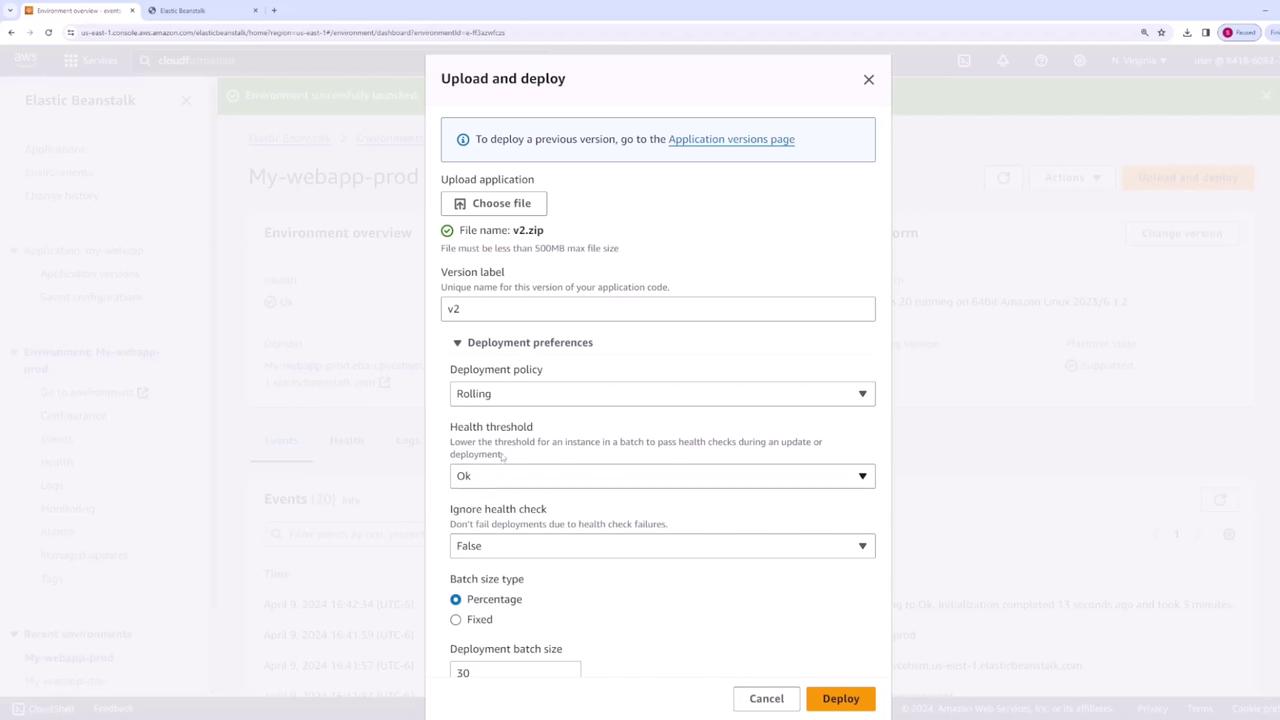Click the browser downloads icon
This screenshot has height=720, width=1280.
coord(1187,32)
